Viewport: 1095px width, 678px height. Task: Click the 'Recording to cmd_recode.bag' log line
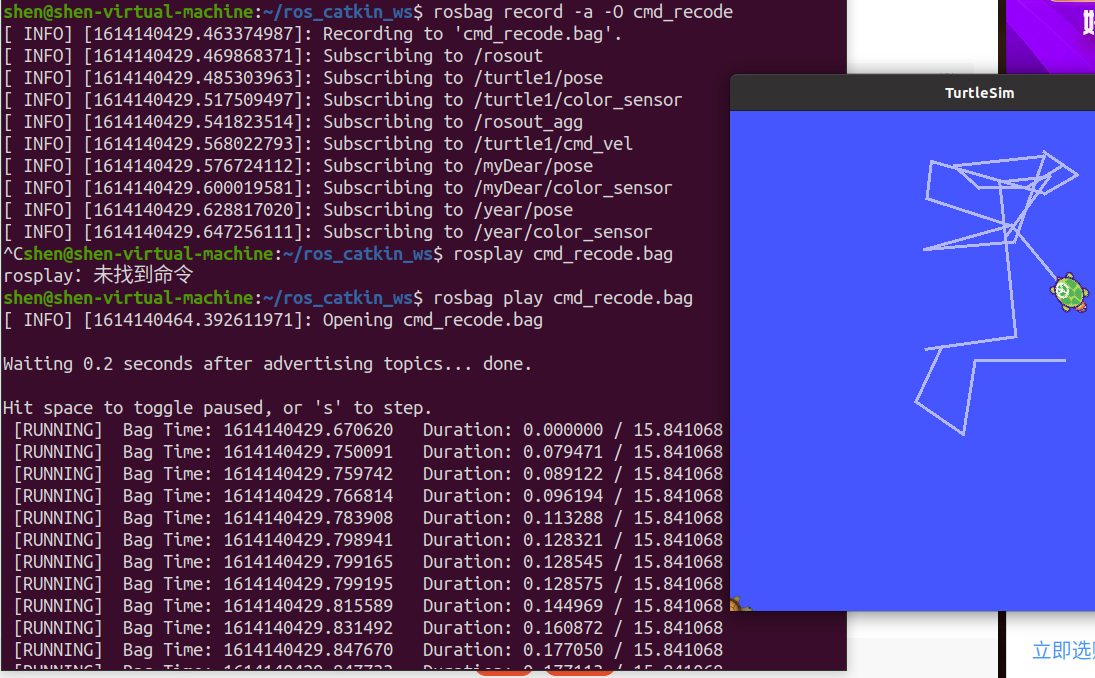[472, 34]
